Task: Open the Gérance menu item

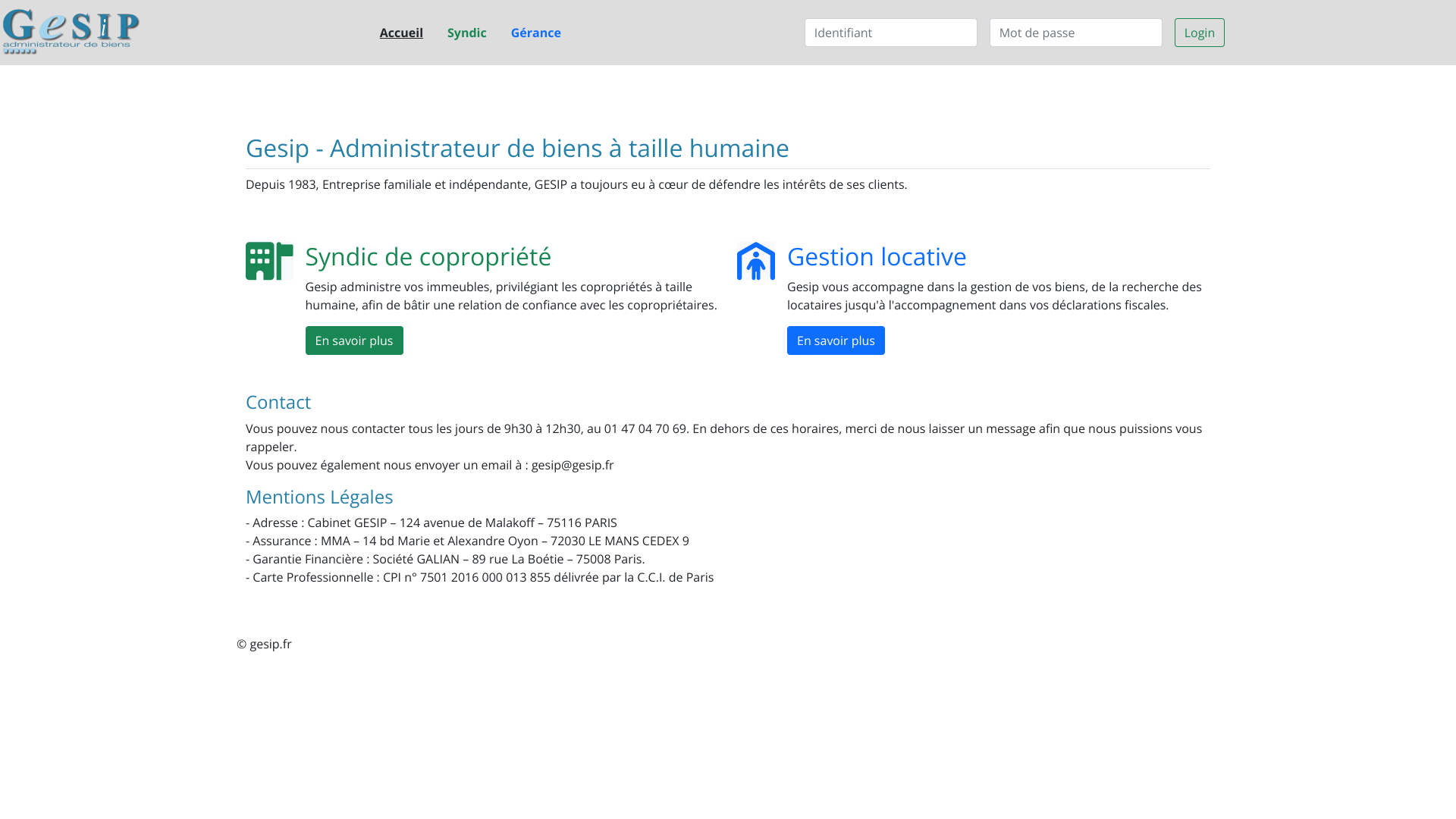Action: (x=535, y=33)
